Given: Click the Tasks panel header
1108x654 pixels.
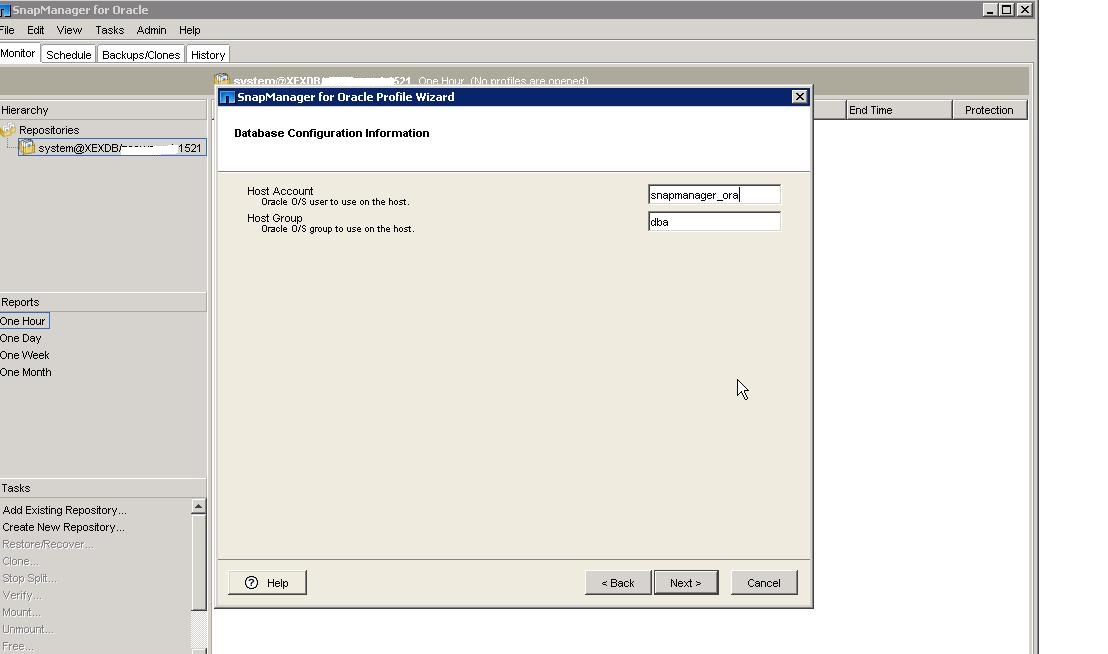Looking at the screenshot, I should 103,488.
